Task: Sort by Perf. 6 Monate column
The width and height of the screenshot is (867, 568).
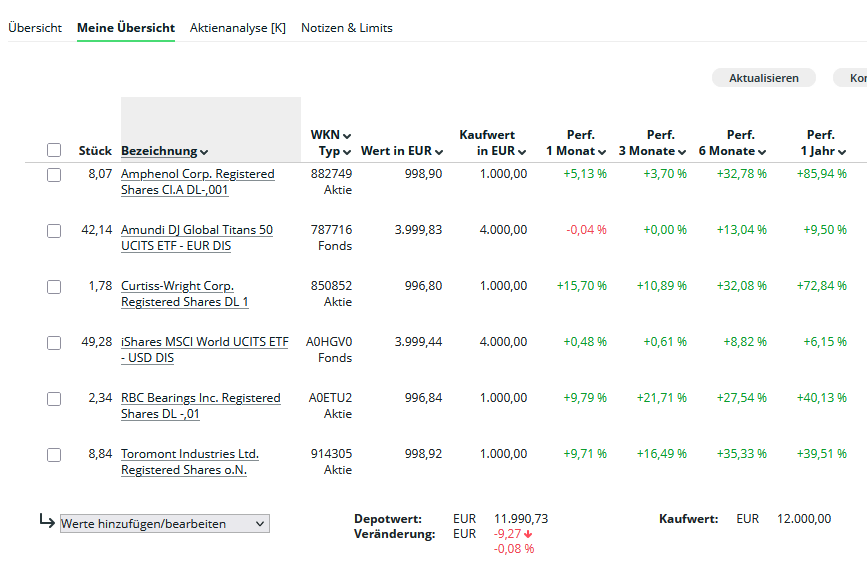Action: (x=733, y=143)
